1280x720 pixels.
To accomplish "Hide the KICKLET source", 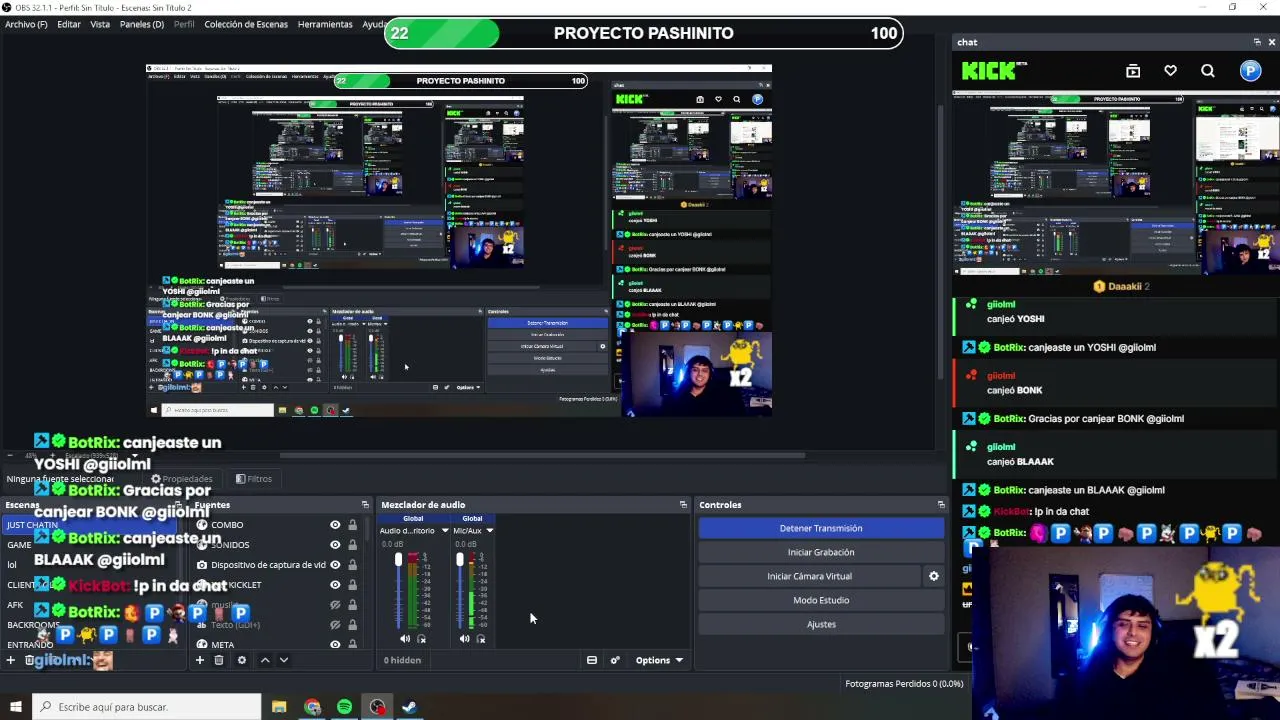I will pos(335,585).
